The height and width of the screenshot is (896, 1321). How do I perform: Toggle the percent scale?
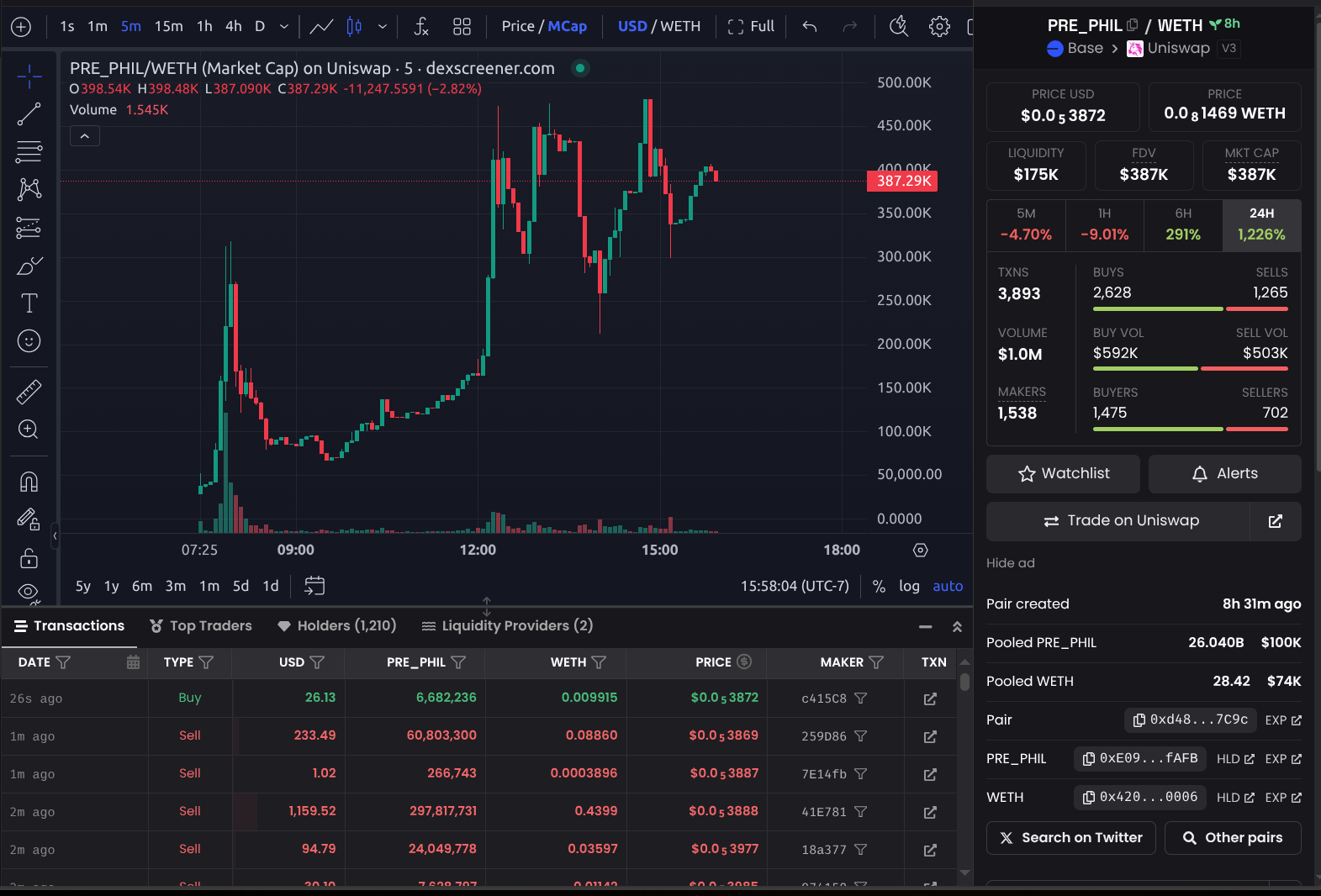point(879,586)
